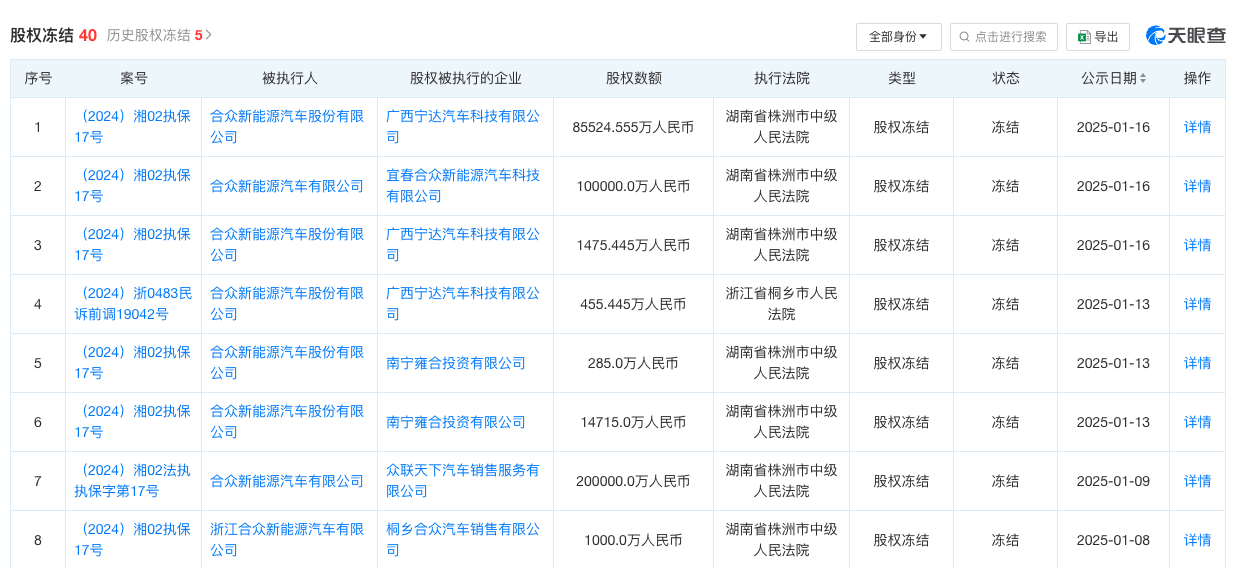Open 广西宁达汽车科技有限公司 in row 4
Image resolution: width=1233 pixels, height=568 pixels.
pos(463,303)
